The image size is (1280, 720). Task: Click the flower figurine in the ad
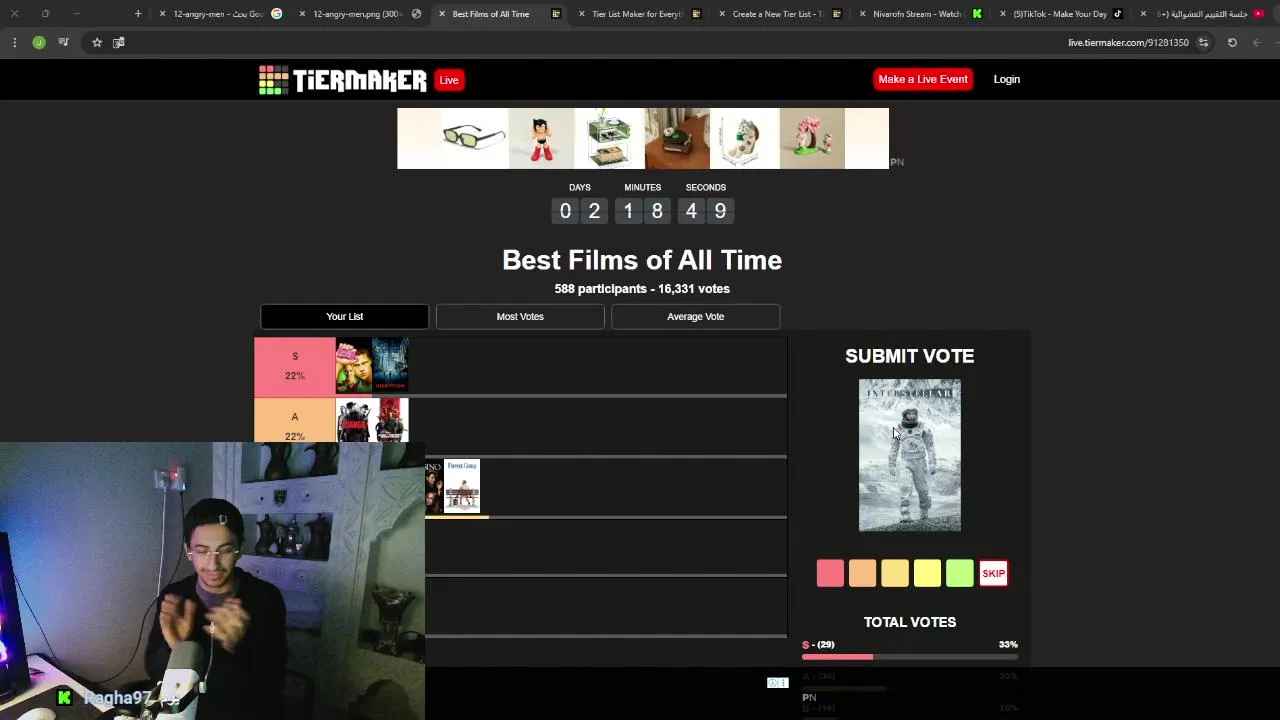tap(811, 138)
